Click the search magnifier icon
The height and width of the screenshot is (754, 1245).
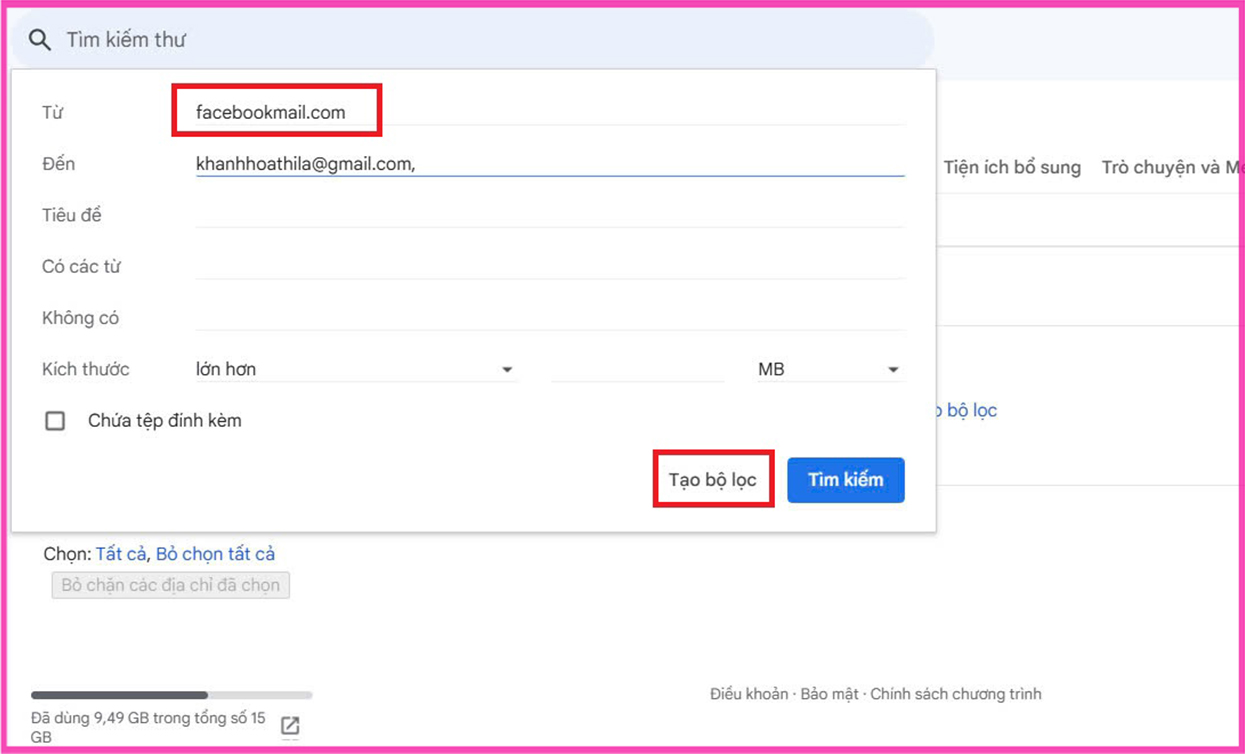click(39, 40)
